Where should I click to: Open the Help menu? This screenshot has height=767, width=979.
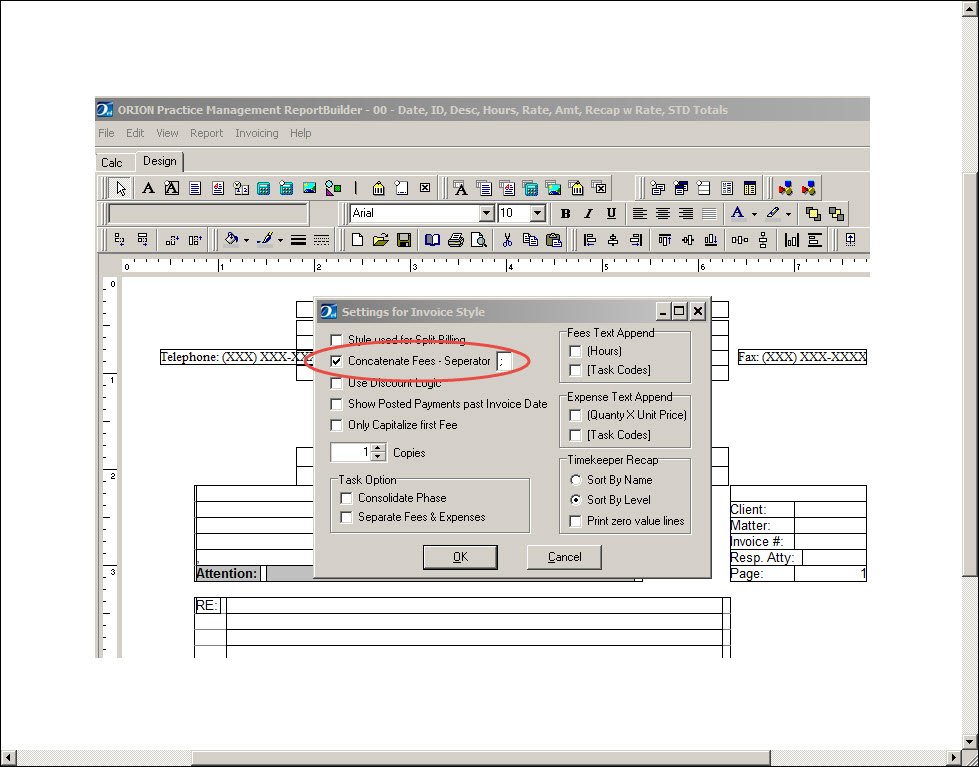pos(300,133)
